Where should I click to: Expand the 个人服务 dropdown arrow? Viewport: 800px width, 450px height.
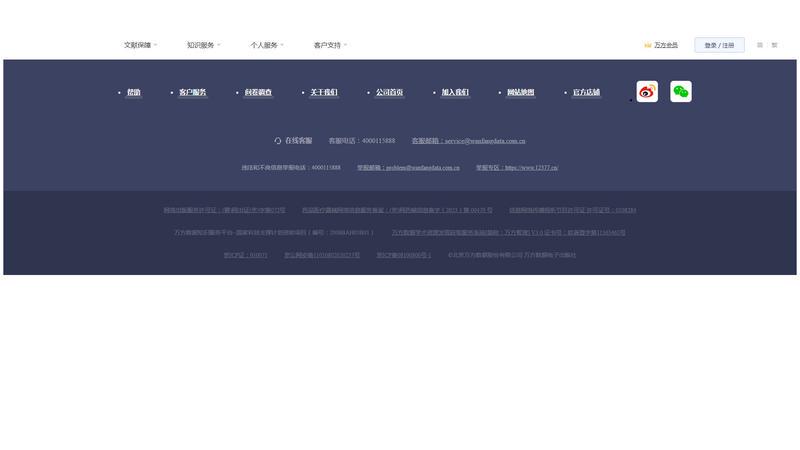282,45
